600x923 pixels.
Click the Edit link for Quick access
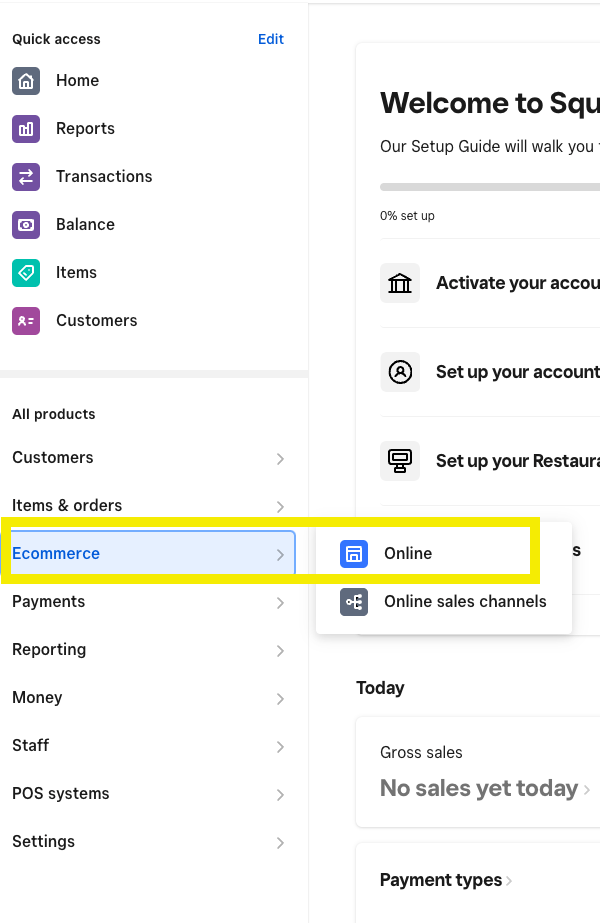(271, 39)
